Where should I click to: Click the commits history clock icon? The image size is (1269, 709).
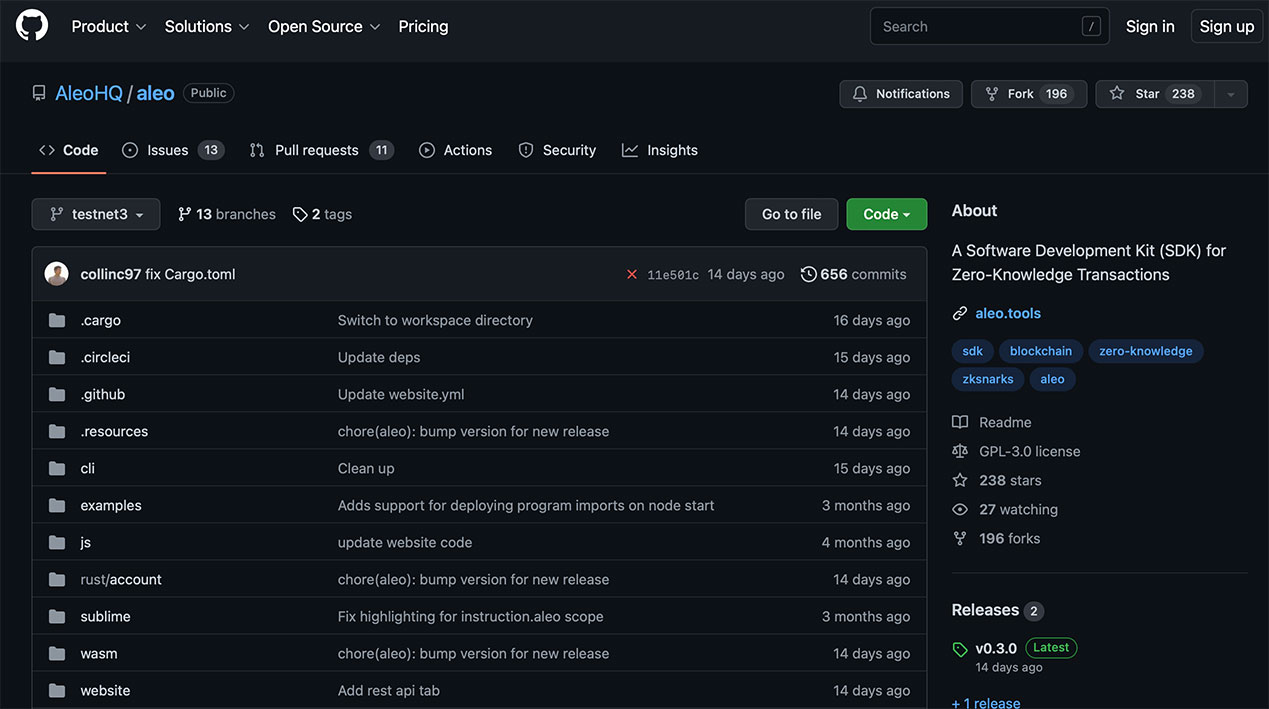(808, 274)
